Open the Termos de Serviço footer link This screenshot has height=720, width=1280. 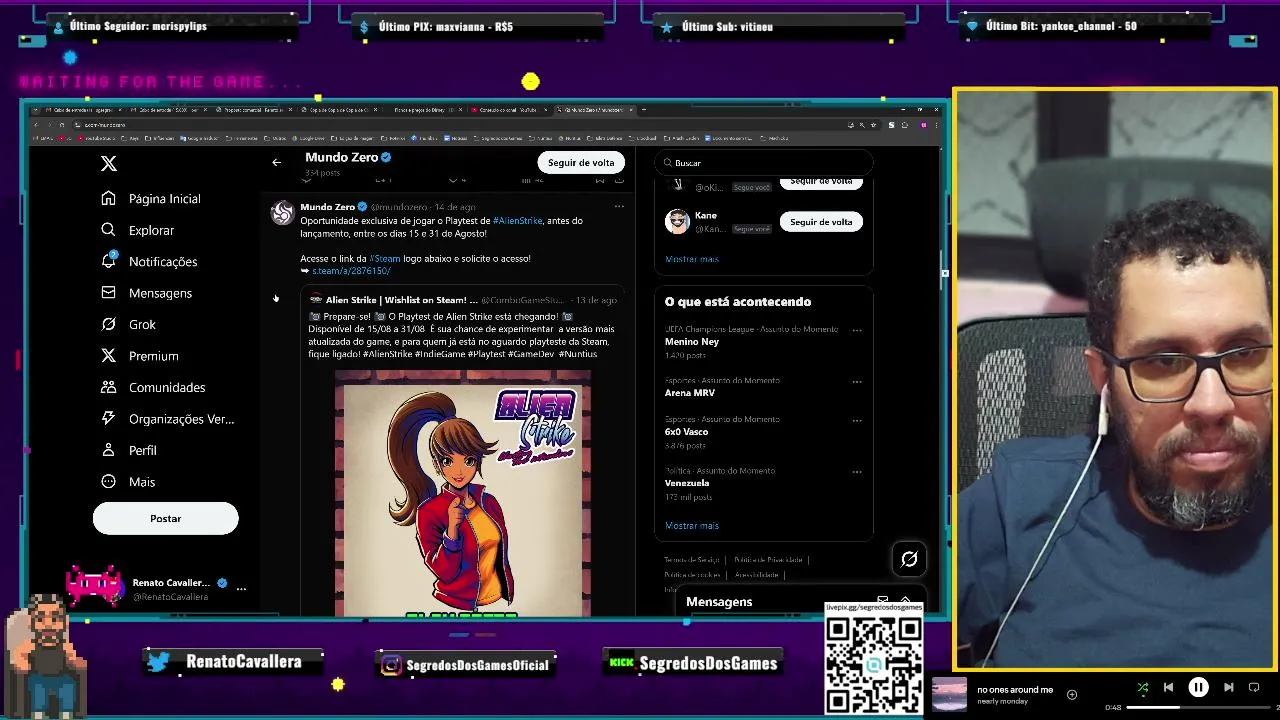pos(692,560)
